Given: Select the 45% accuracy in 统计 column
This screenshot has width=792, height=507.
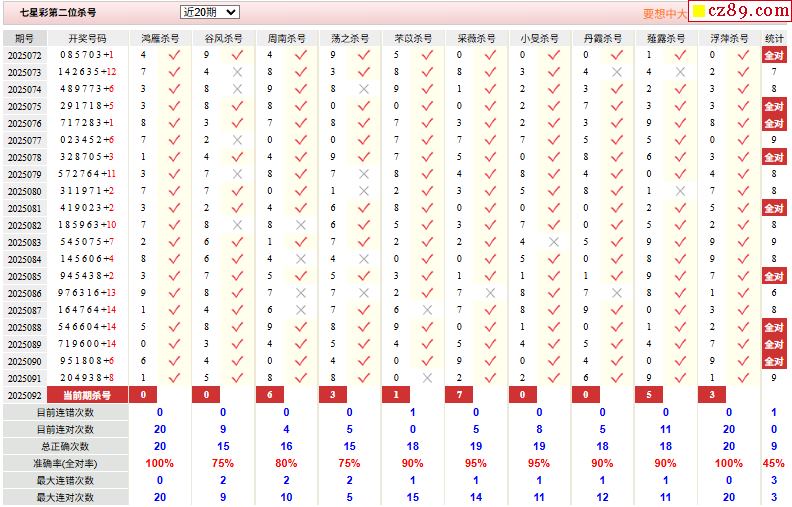Looking at the screenshot, I should coord(773,464).
